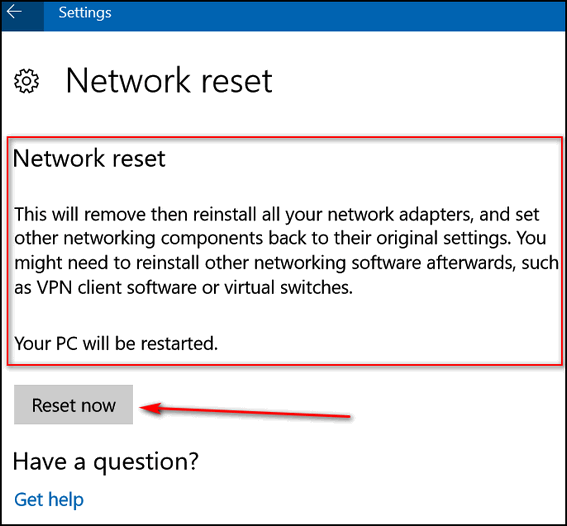The height and width of the screenshot is (526, 567).
Task: Click the Network reset heading inside the red box
Action: (89, 158)
